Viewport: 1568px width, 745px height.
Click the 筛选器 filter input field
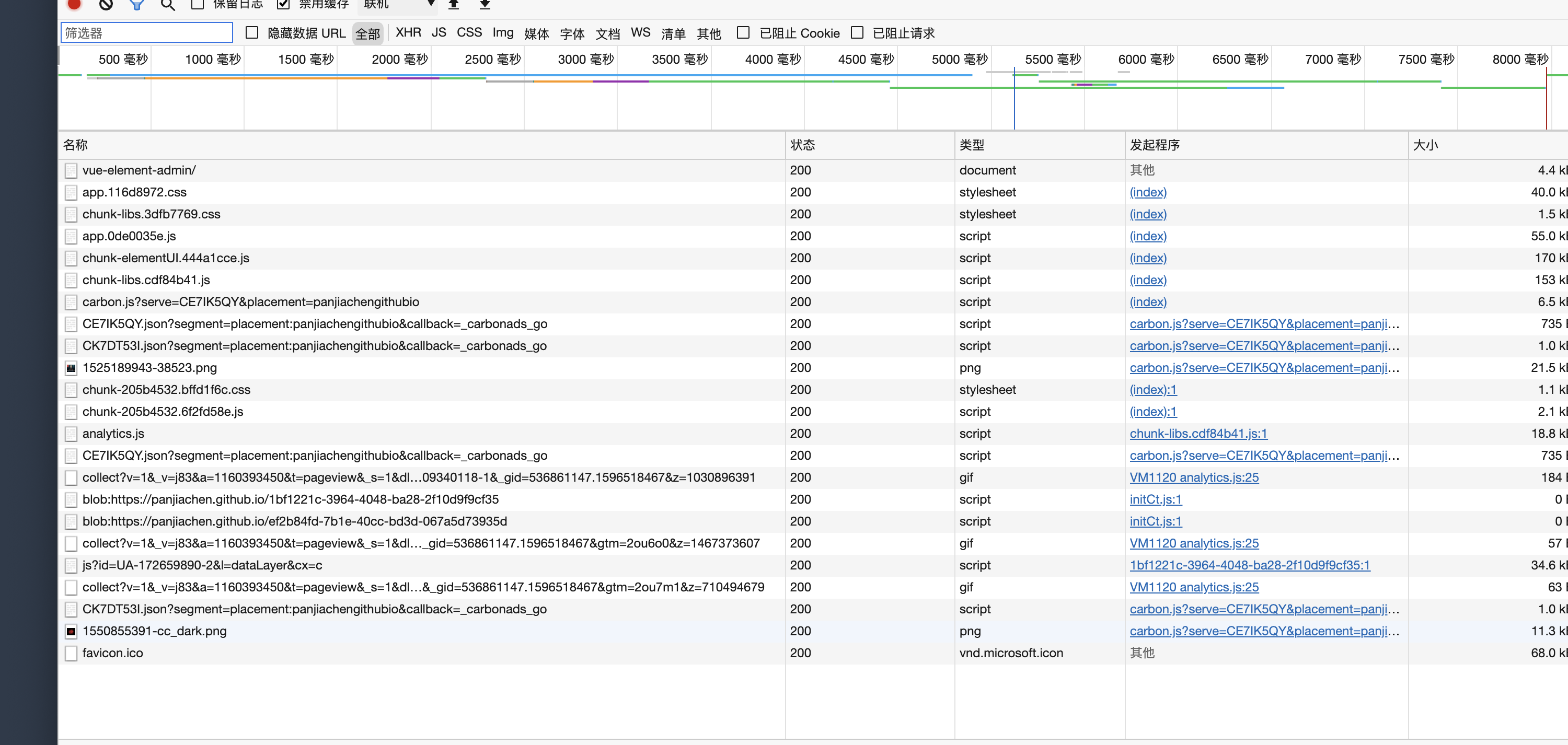(x=146, y=32)
